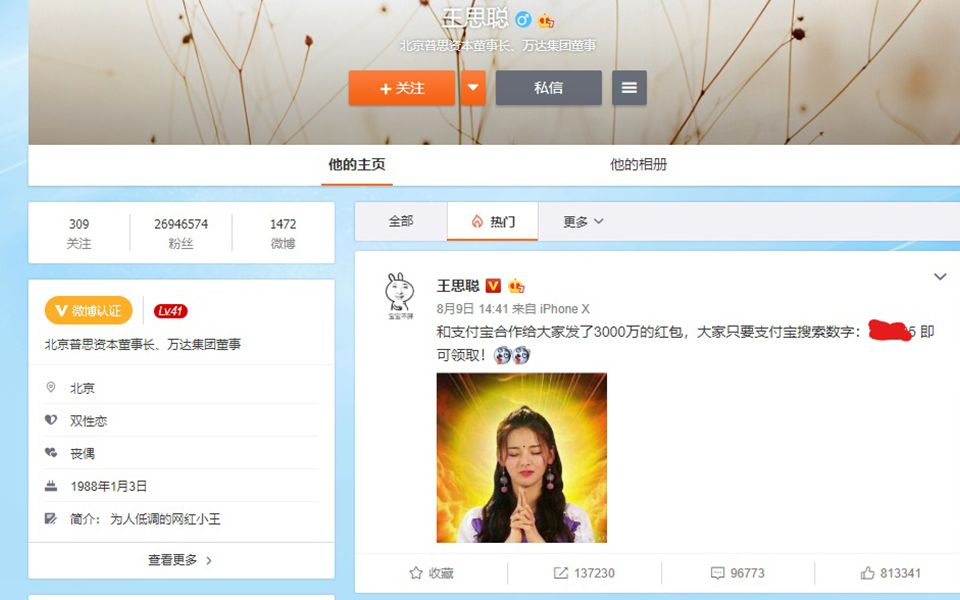Click the orange 关注 follow button
Screen dimensions: 960x600
coord(402,88)
